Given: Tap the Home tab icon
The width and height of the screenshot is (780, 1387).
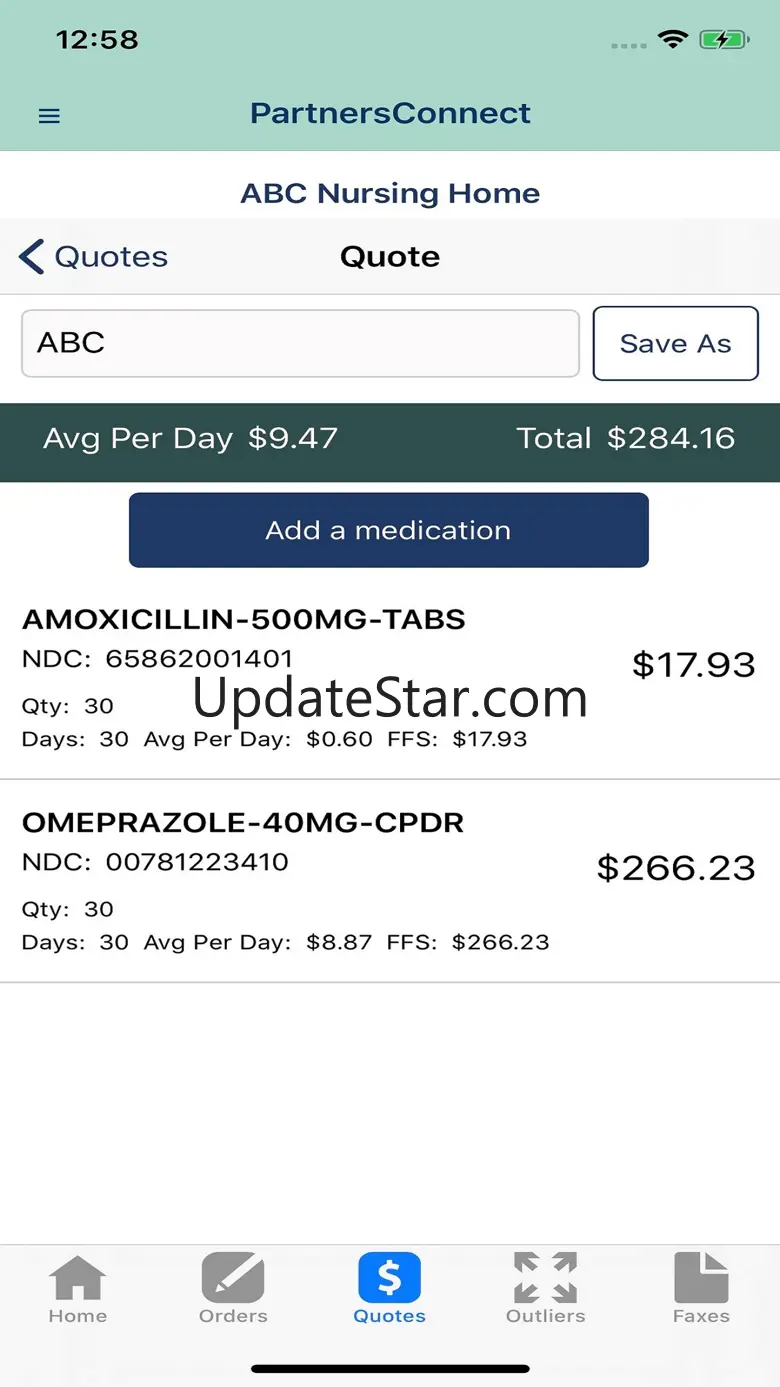Looking at the screenshot, I should pyautogui.click(x=78, y=1278).
